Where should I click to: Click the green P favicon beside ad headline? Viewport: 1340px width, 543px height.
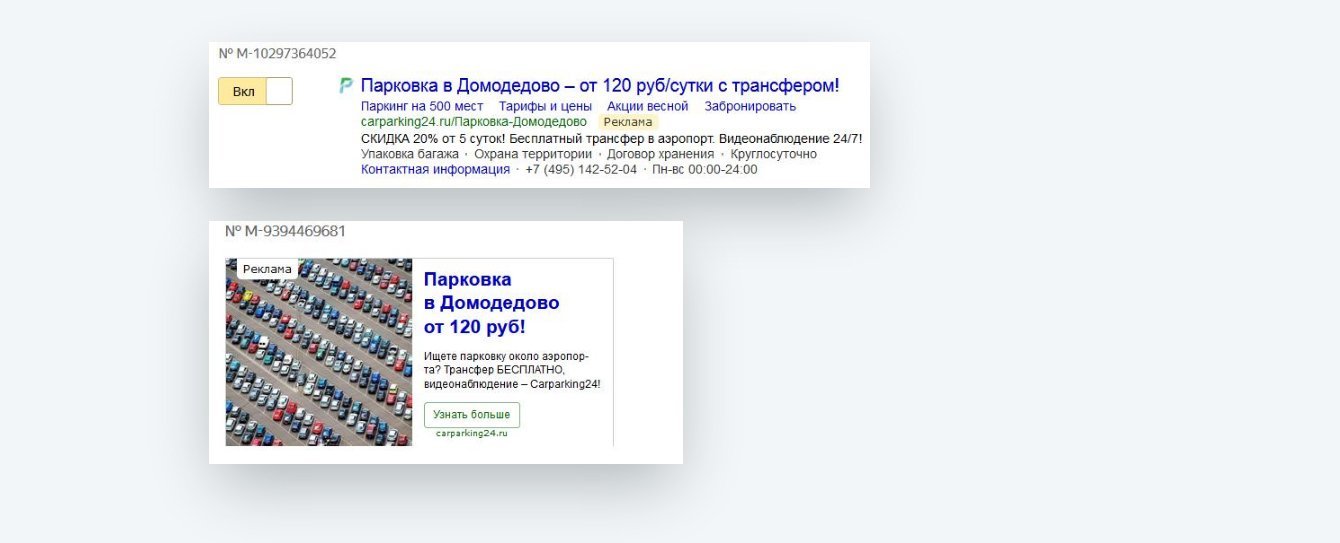click(346, 86)
